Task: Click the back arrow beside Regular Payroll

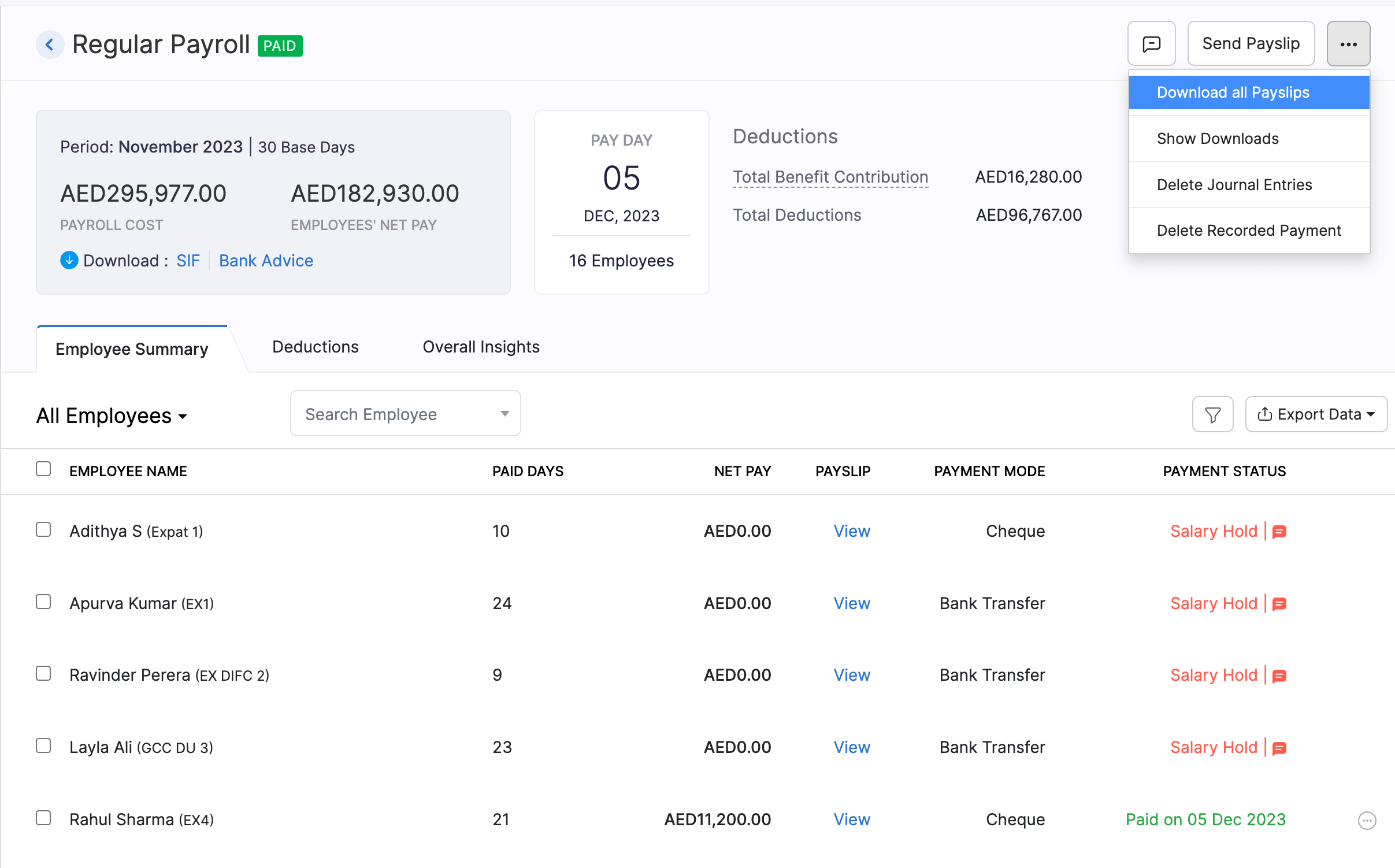Action: [x=50, y=44]
